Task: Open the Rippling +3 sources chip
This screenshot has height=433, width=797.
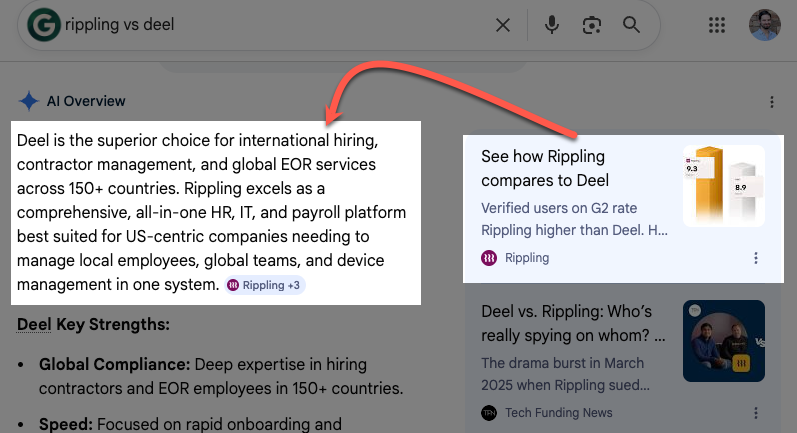Action: (x=265, y=285)
